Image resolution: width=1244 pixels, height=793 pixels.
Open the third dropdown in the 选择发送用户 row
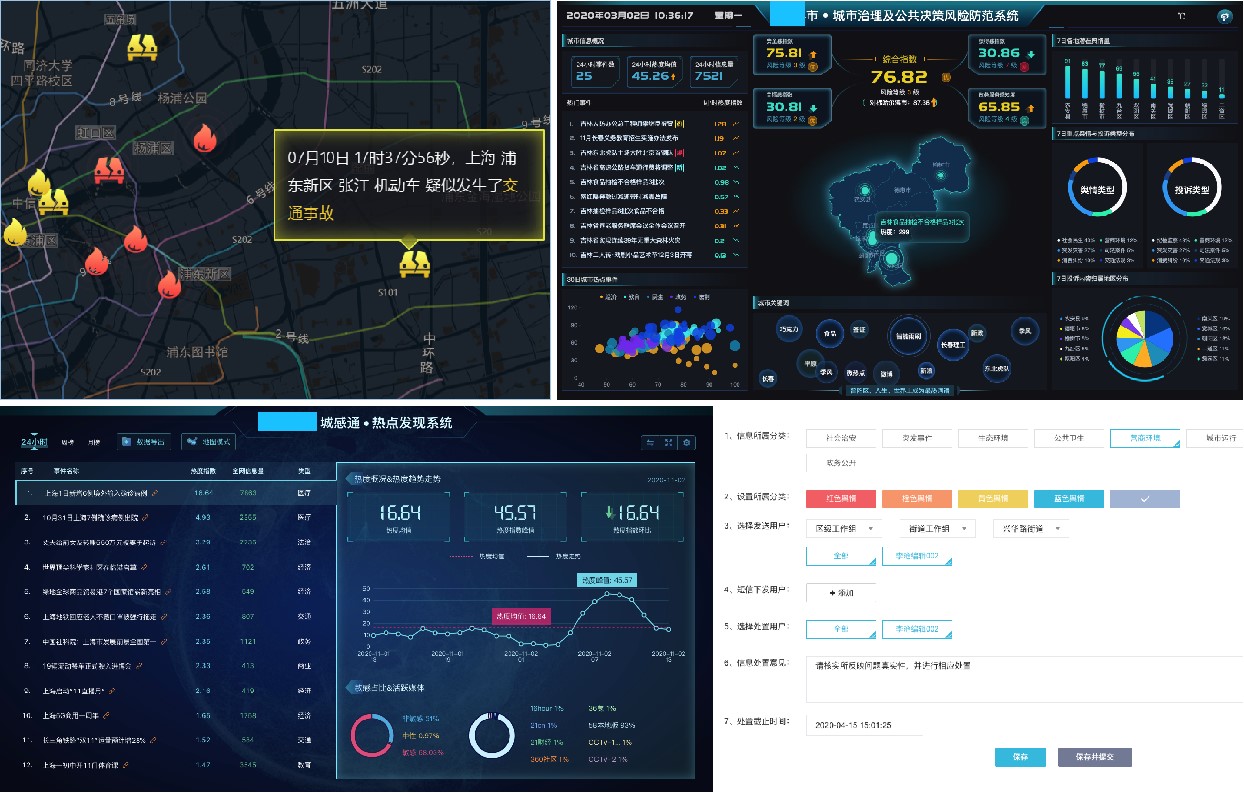click(x=1030, y=528)
